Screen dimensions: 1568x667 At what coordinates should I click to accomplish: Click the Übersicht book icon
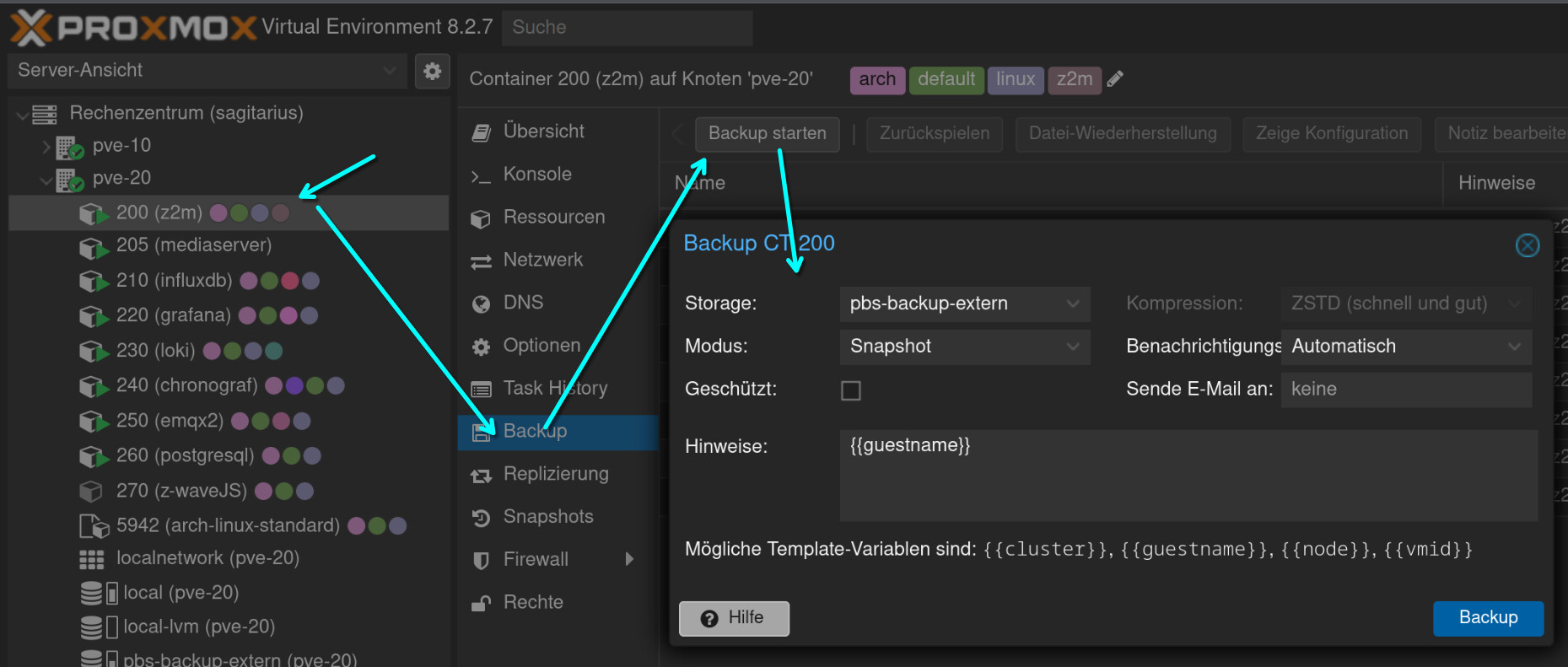[481, 132]
